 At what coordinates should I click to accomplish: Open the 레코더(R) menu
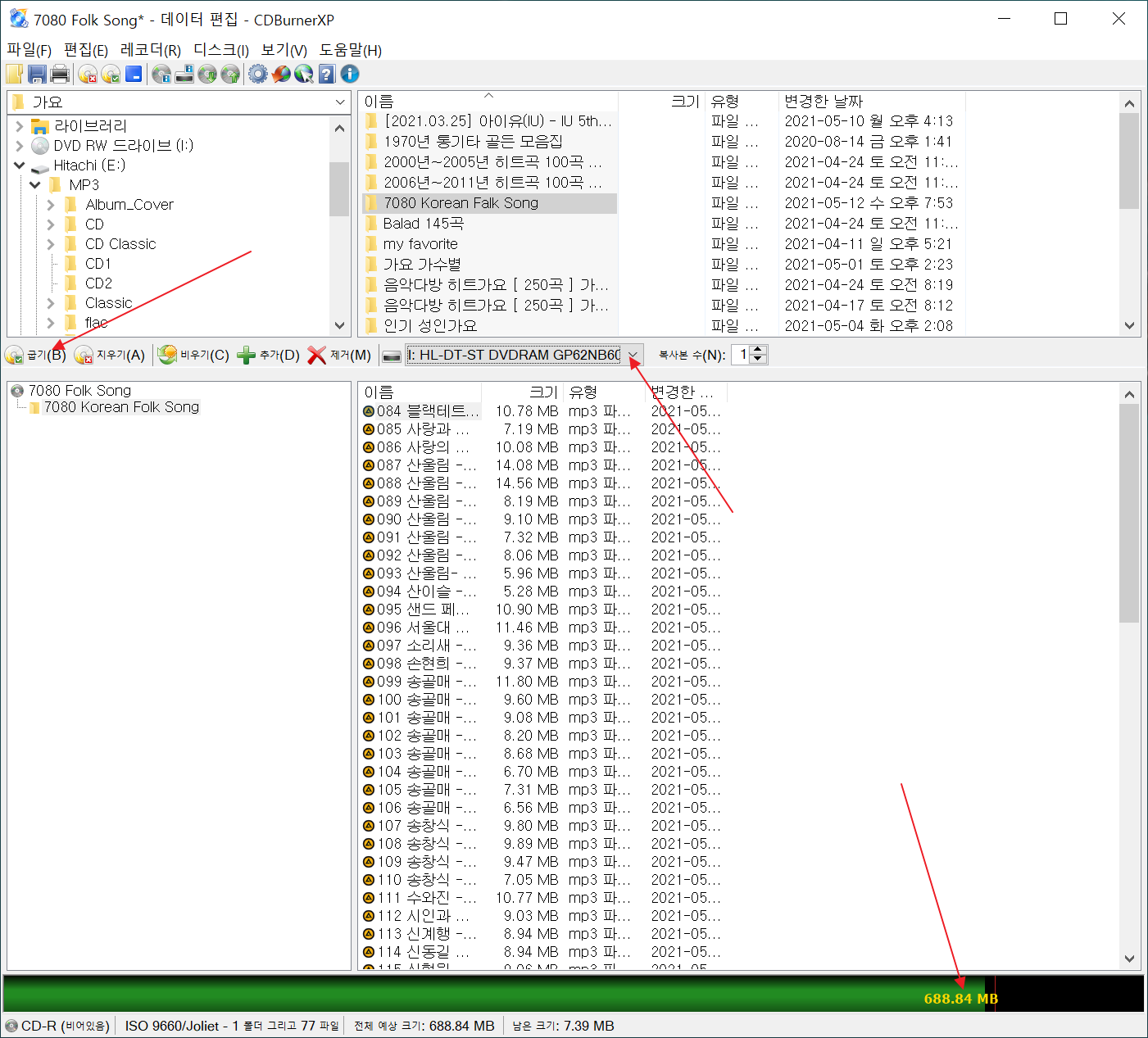point(151,50)
